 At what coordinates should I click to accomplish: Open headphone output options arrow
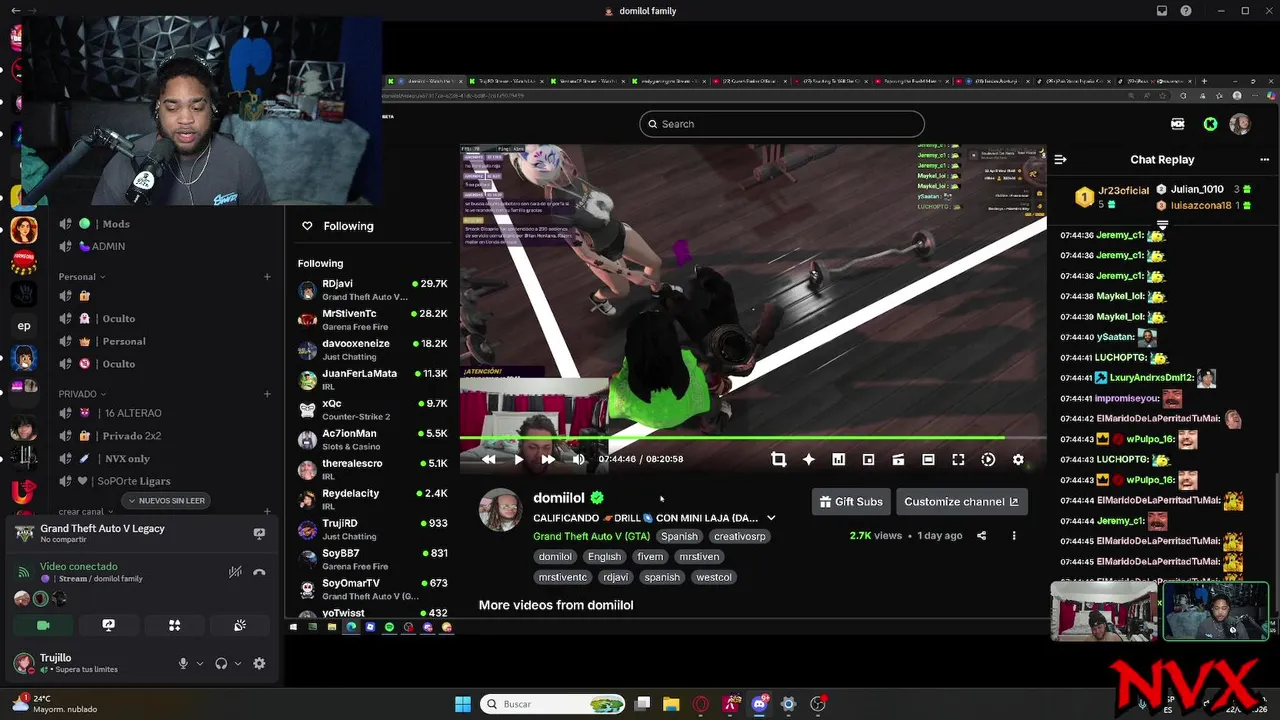238,663
